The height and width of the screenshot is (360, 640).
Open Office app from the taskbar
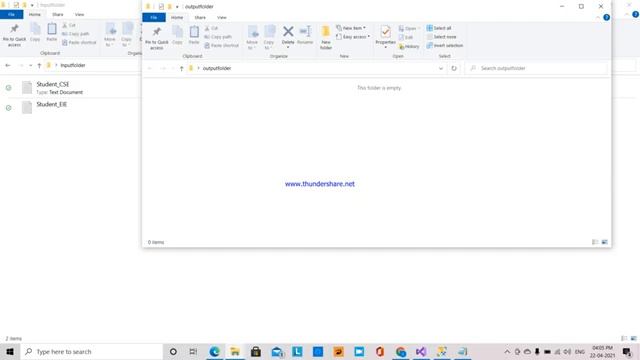(x=380, y=351)
